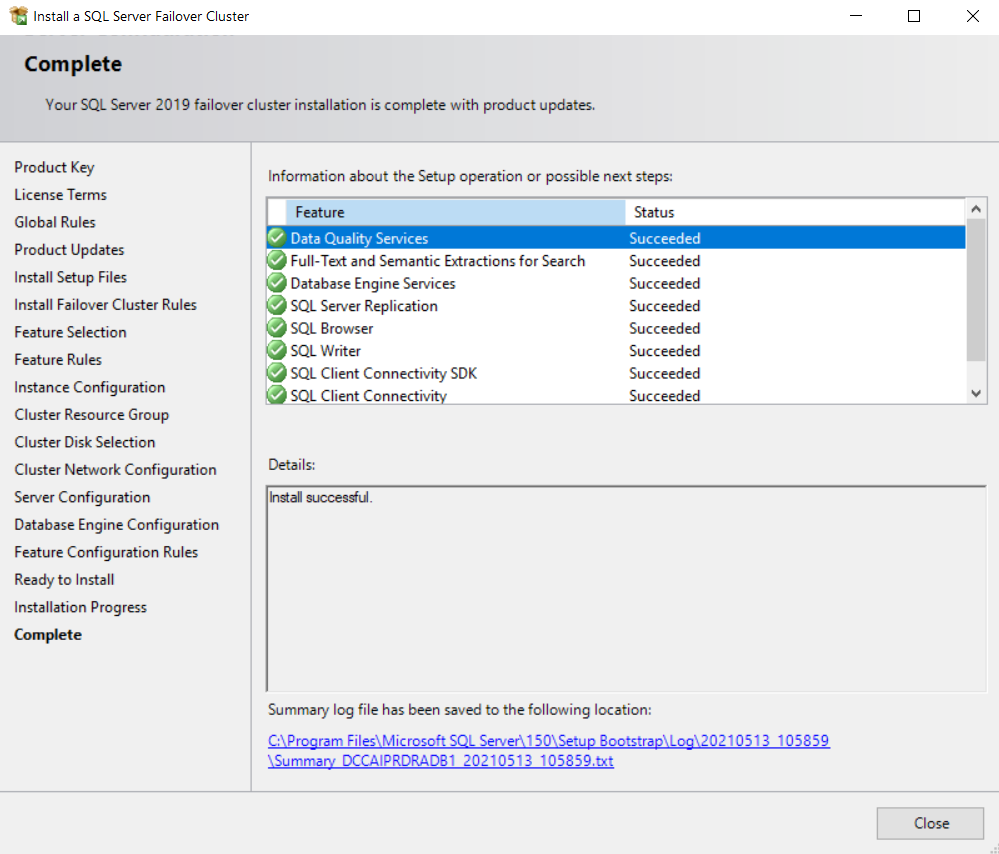
Task: Click the bold Complete step in sidebar
Action: pos(48,634)
